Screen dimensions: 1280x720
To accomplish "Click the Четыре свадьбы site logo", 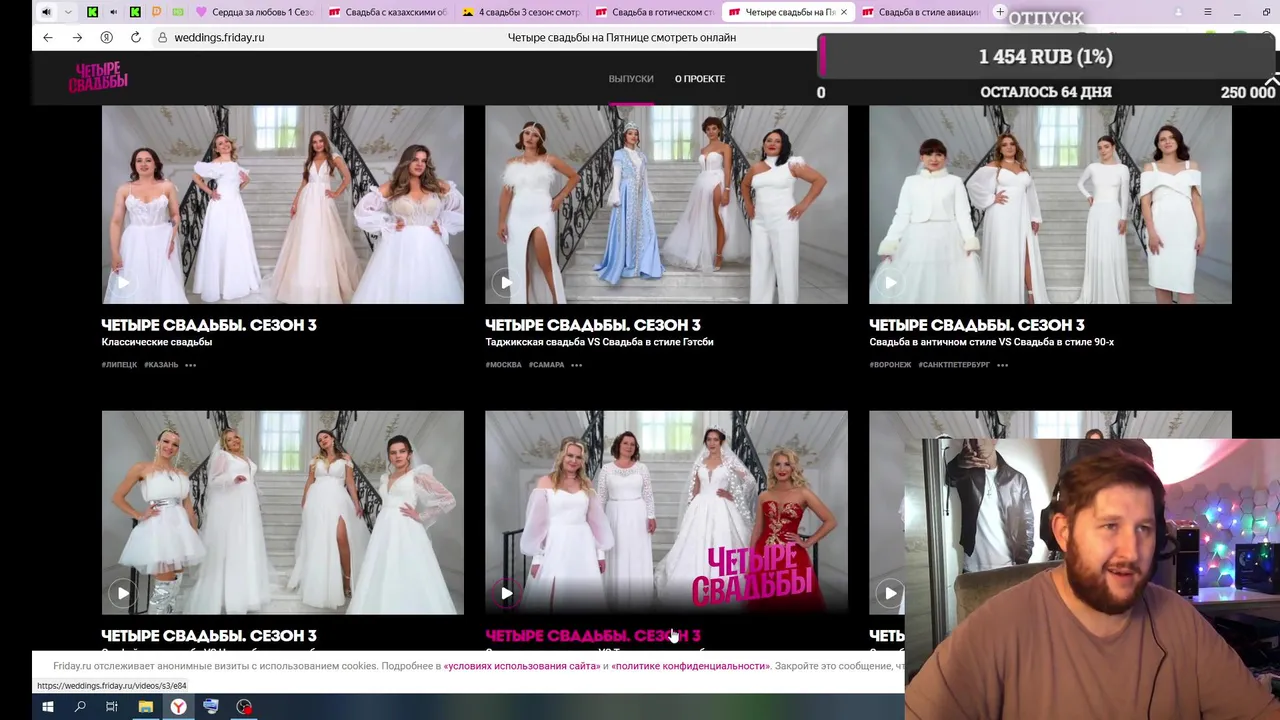I will 98,76.
